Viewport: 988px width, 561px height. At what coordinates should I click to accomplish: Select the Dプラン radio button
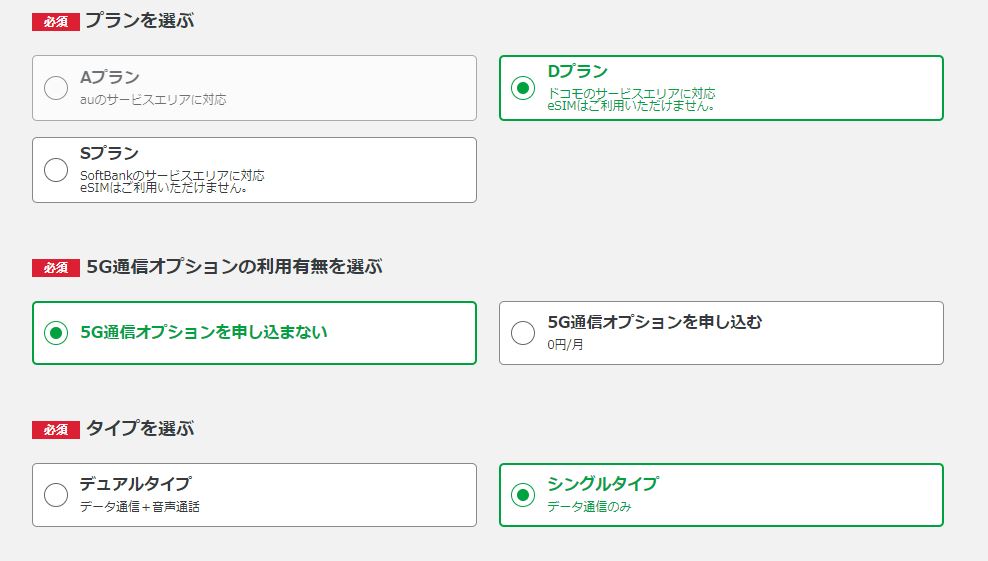pyautogui.click(x=523, y=88)
